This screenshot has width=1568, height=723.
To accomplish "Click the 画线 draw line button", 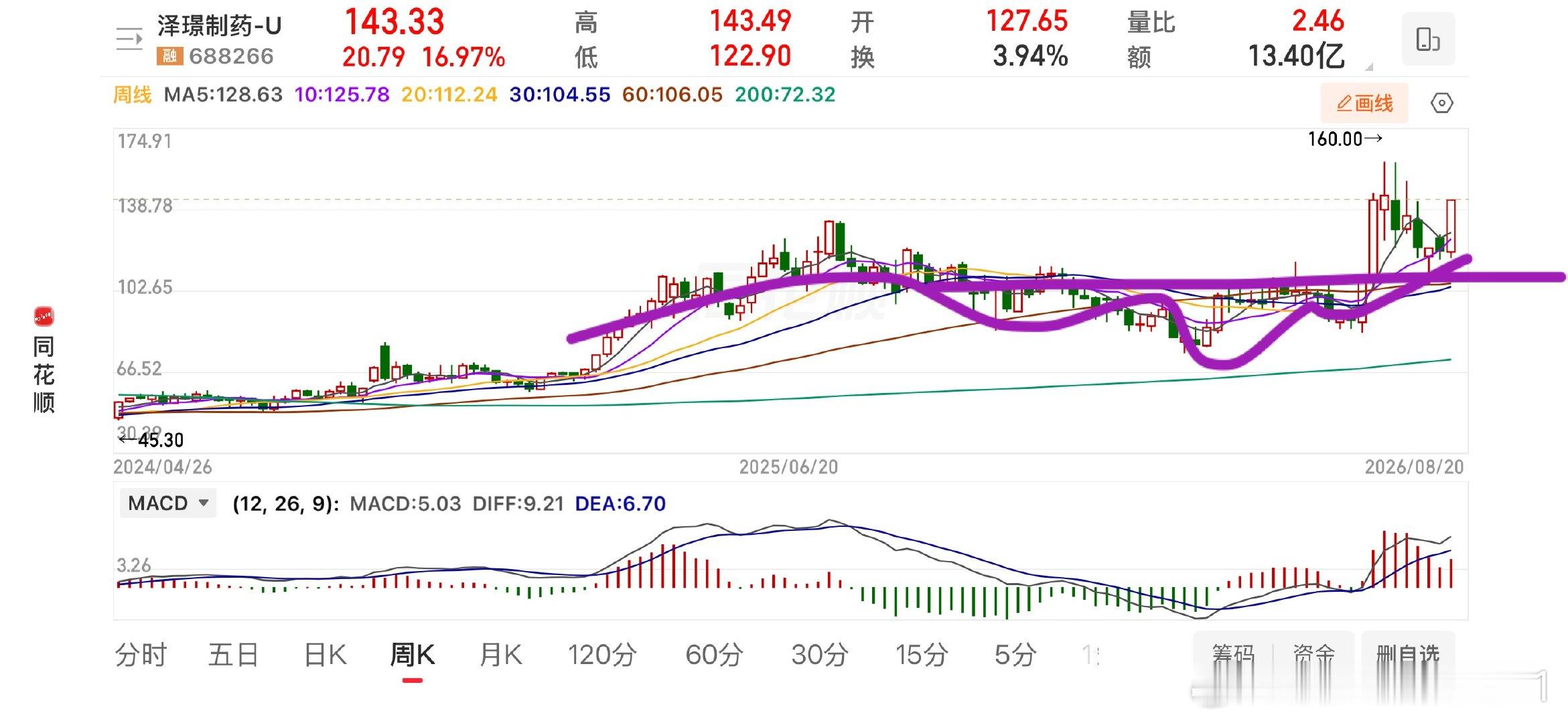I will (x=1364, y=103).
